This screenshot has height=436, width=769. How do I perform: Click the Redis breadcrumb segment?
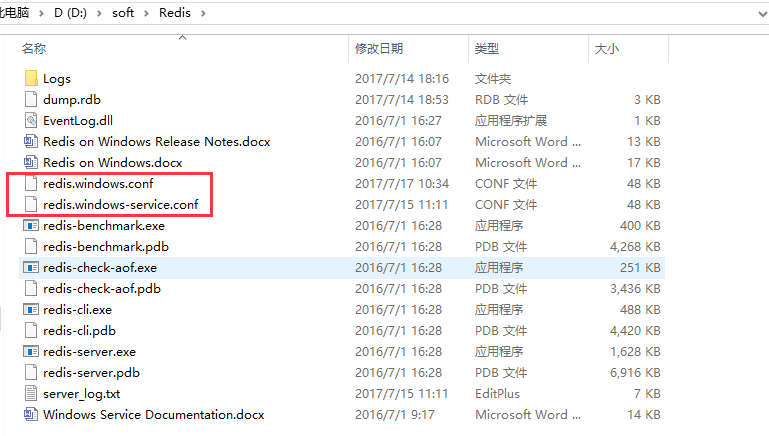click(175, 13)
